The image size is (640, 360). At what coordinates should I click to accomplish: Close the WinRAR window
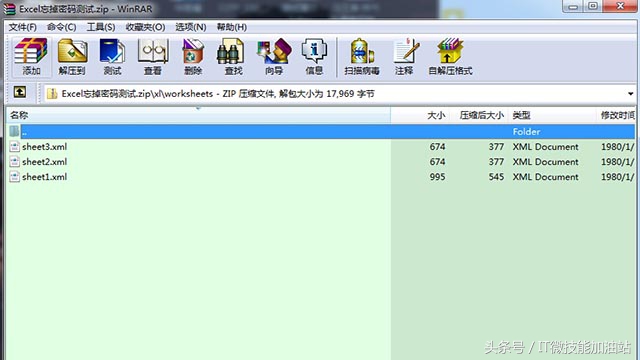(621, 6)
